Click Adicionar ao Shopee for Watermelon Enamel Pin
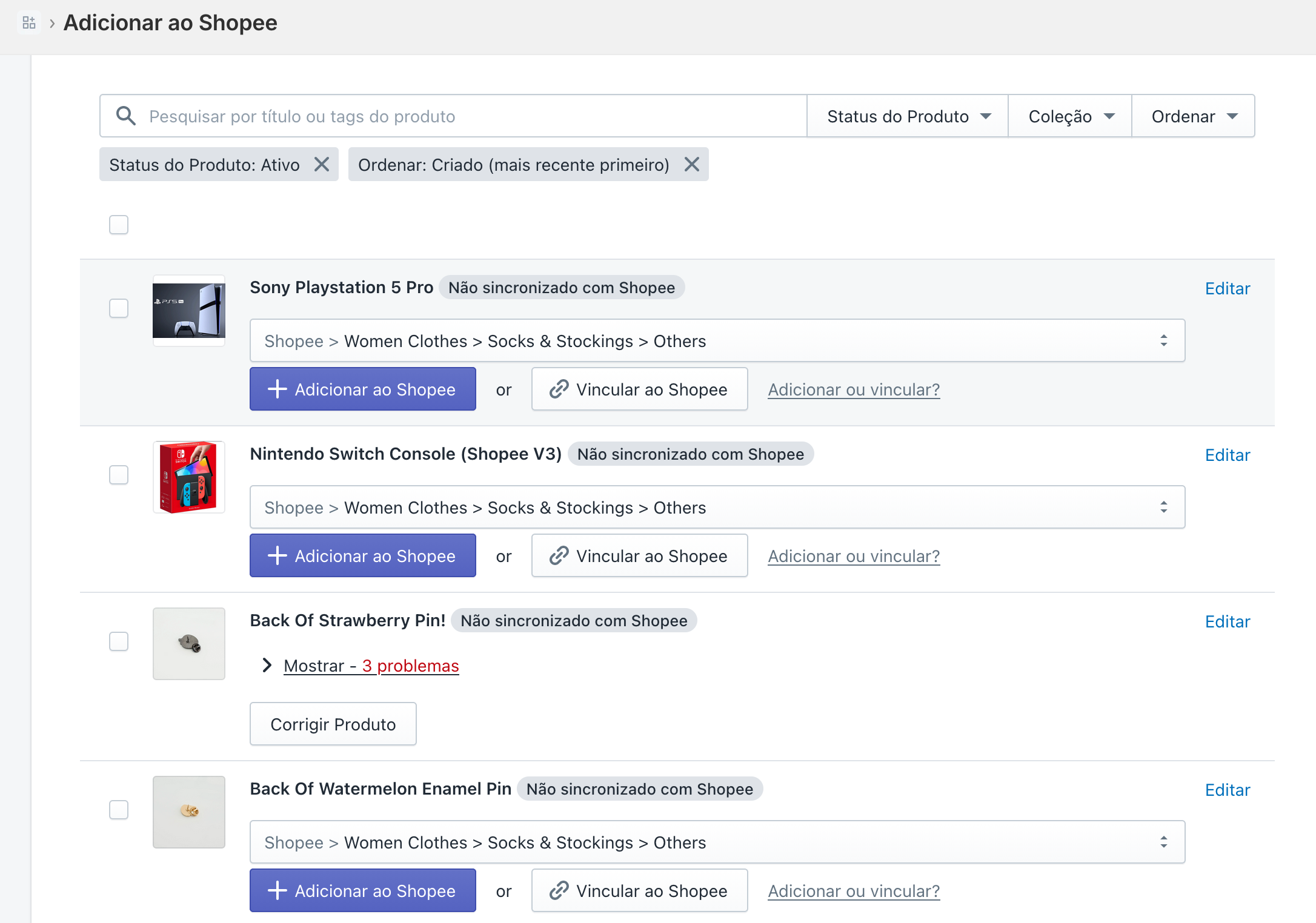The width and height of the screenshot is (1316, 923). (x=362, y=891)
